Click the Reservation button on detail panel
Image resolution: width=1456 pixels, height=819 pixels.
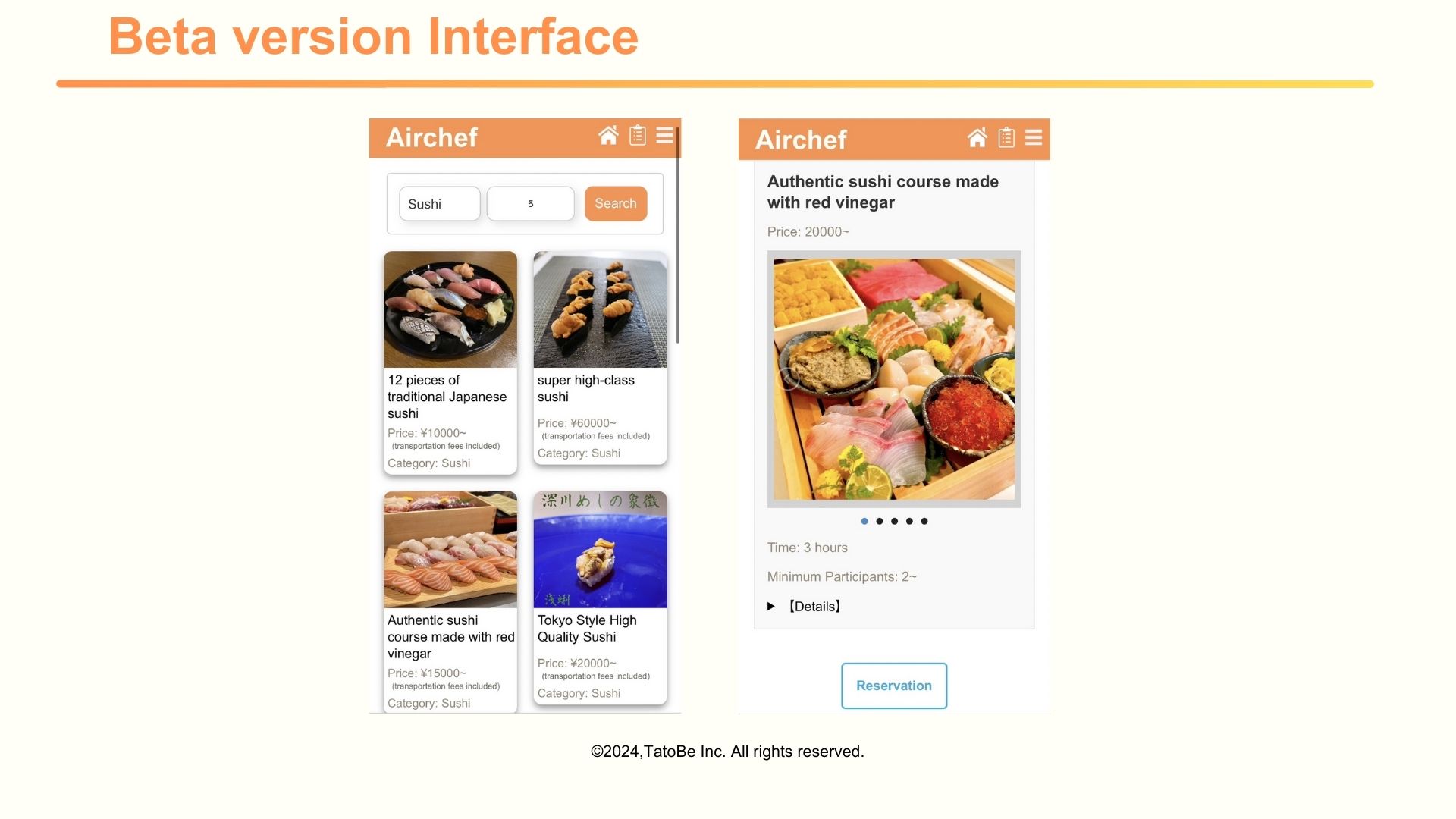[x=894, y=685]
